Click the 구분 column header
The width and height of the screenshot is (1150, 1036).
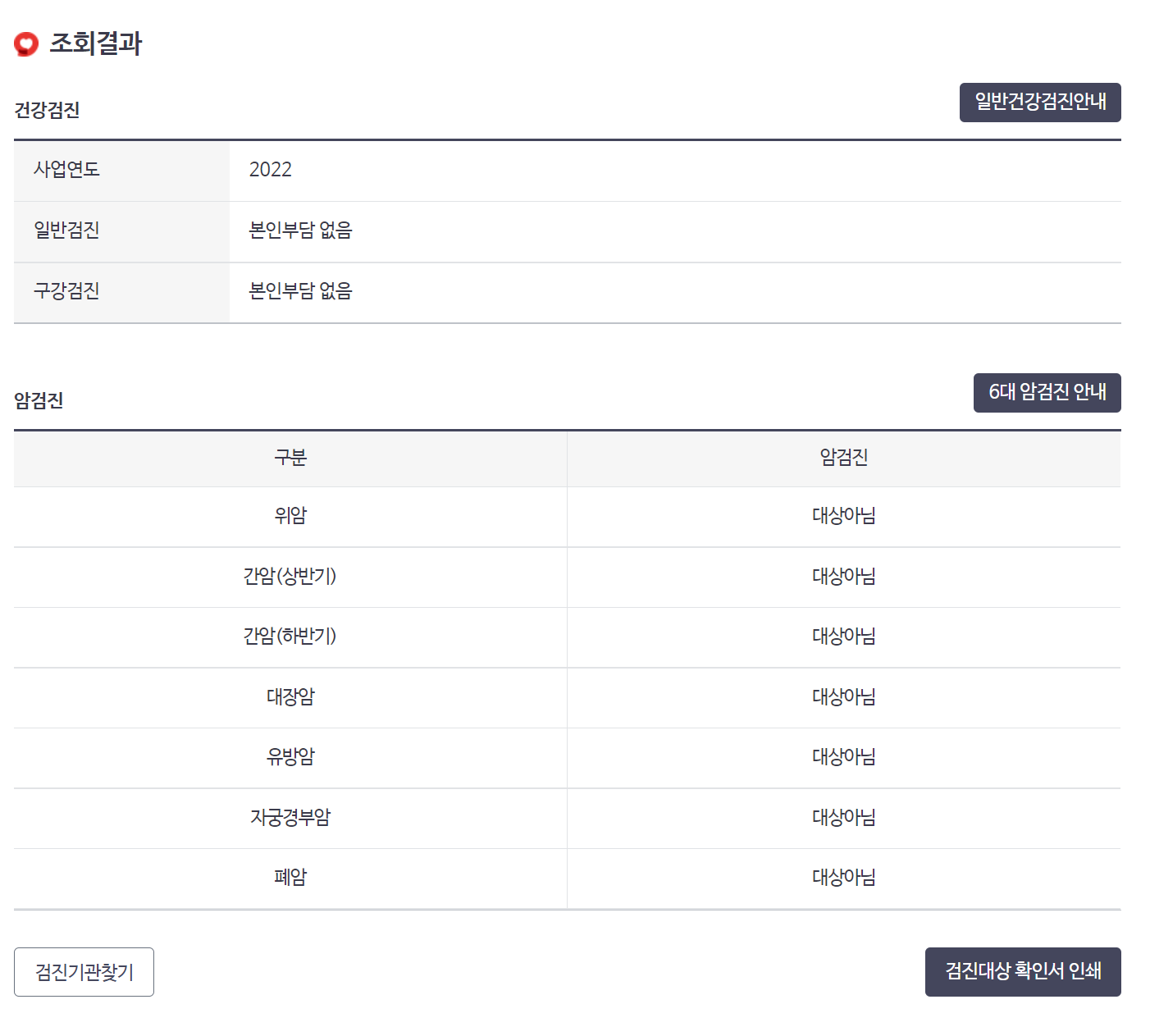(x=290, y=458)
